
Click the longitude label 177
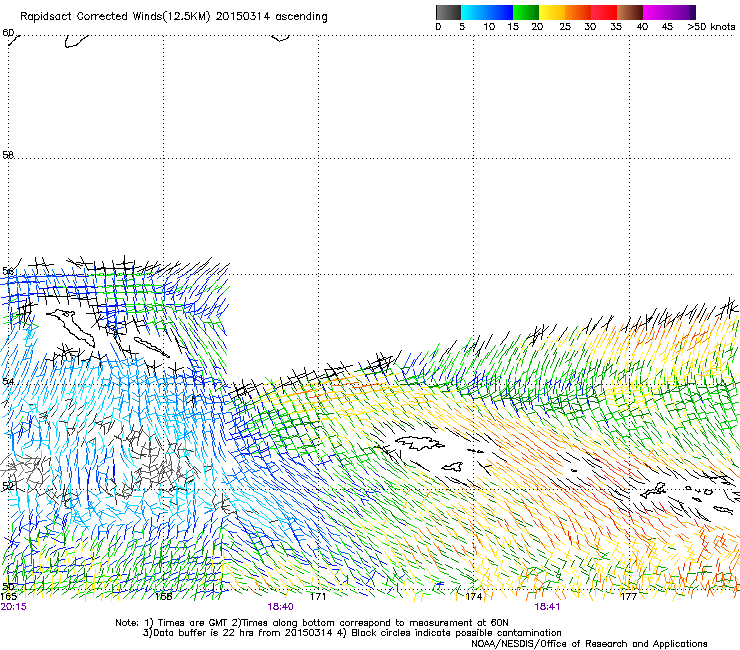point(629,597)
